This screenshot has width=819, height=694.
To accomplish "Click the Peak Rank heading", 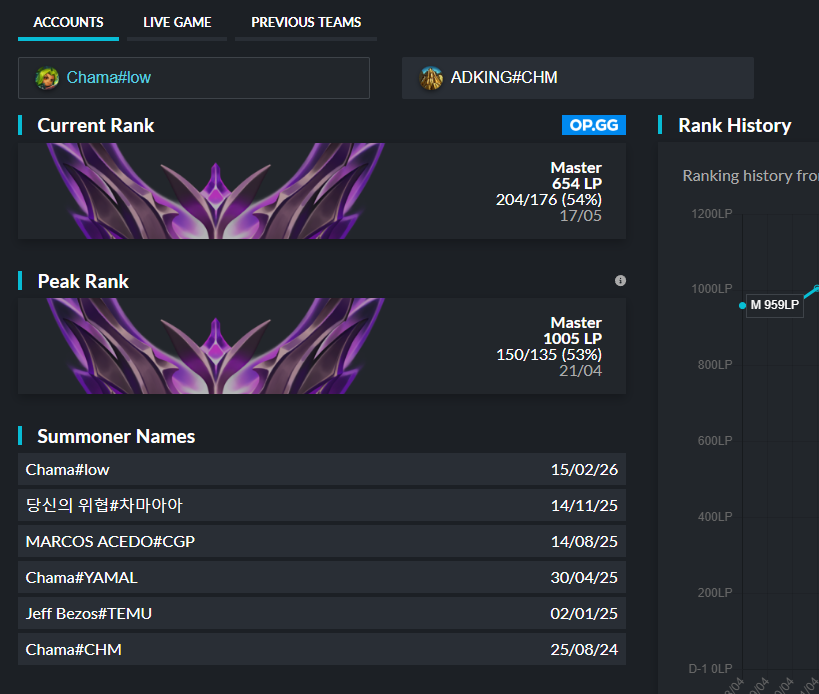I will [x=83, y=281].
